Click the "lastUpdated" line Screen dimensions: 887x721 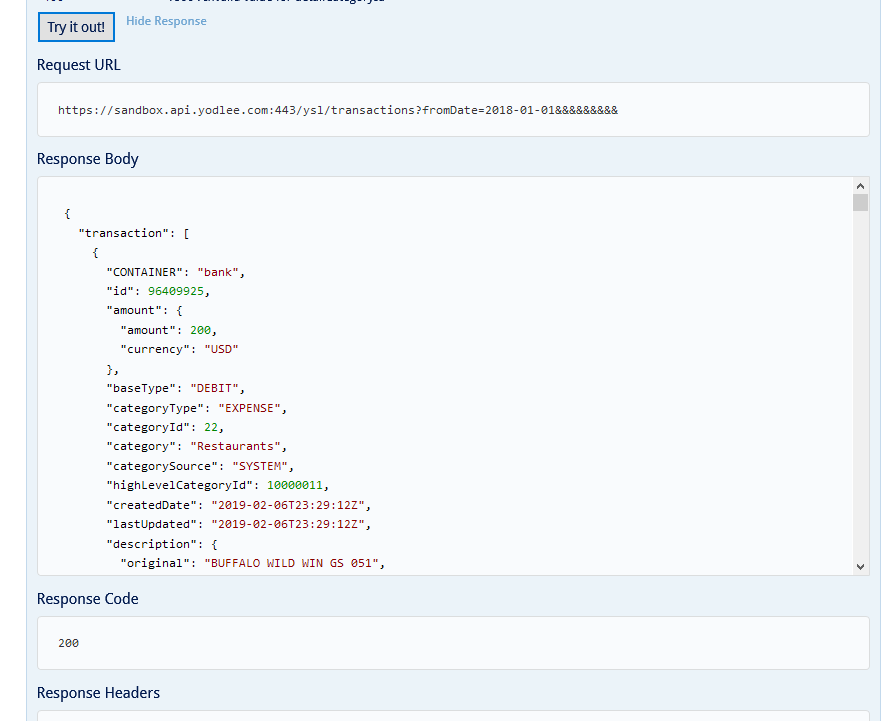point(239,524)
